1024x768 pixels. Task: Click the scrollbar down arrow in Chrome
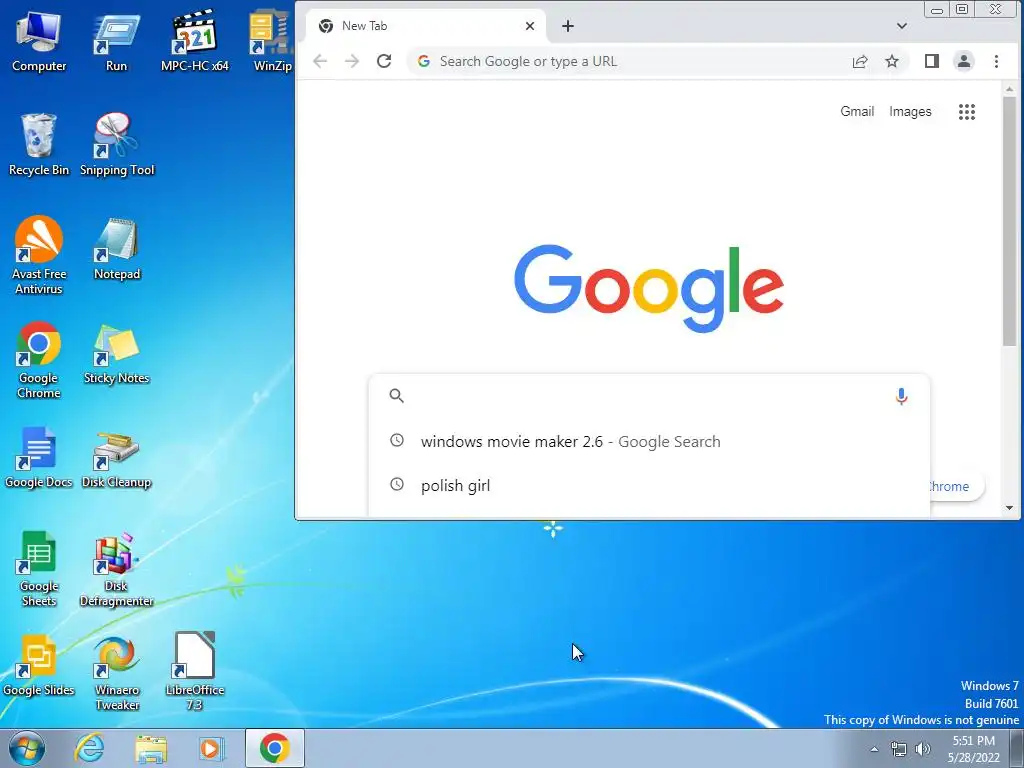1009,507
